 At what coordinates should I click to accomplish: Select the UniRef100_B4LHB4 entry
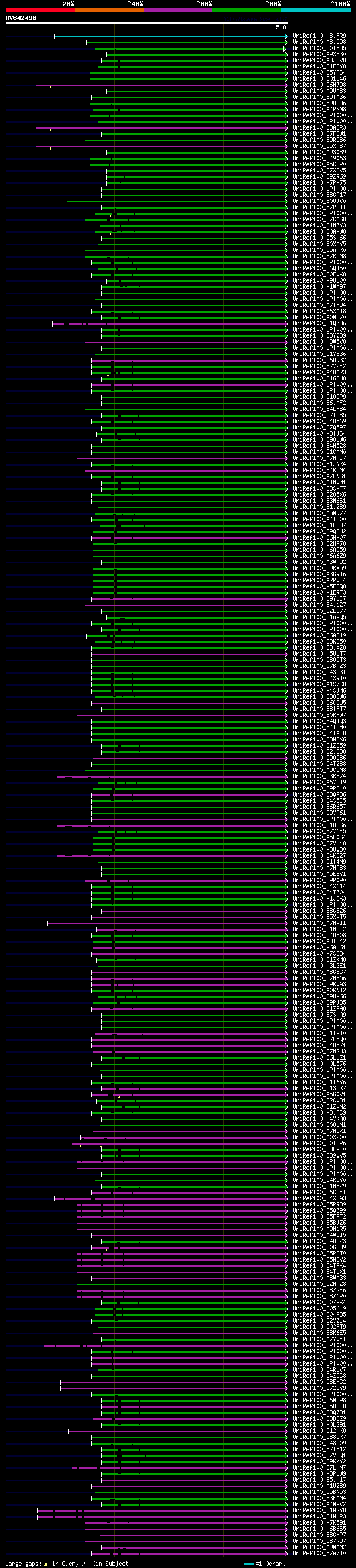[x=319, y=409]
